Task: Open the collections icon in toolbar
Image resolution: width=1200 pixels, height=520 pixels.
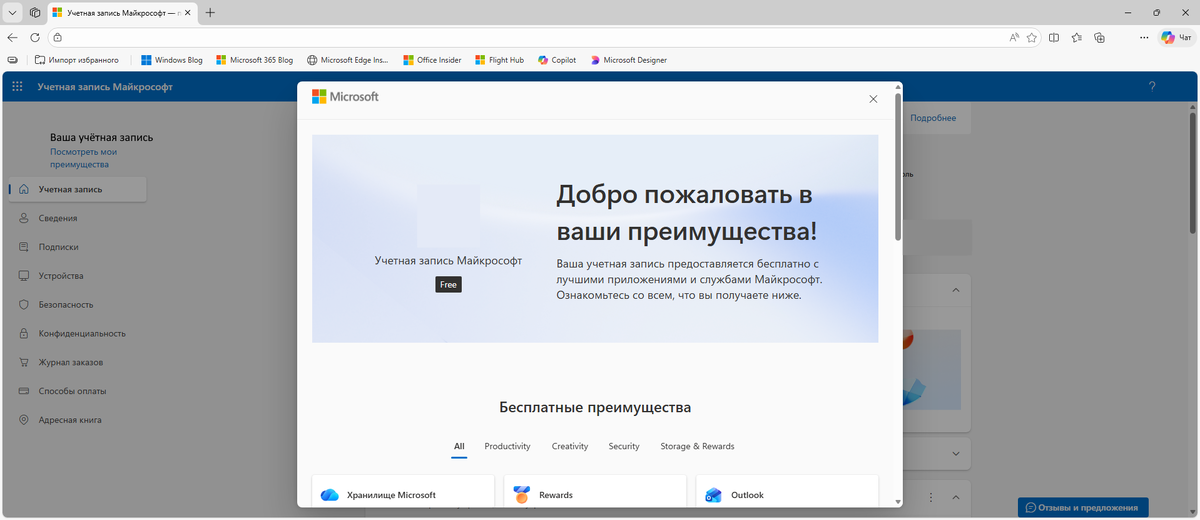Action: (x=1099, y=37)
